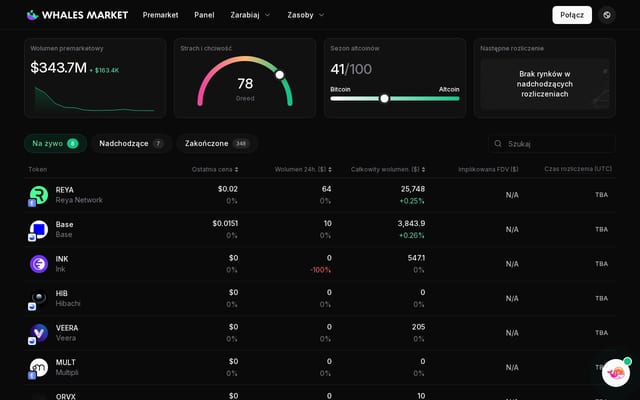This screenshot has height=400, width=640.
Task: Click the premarket volume chart
Action: [95, 99]
